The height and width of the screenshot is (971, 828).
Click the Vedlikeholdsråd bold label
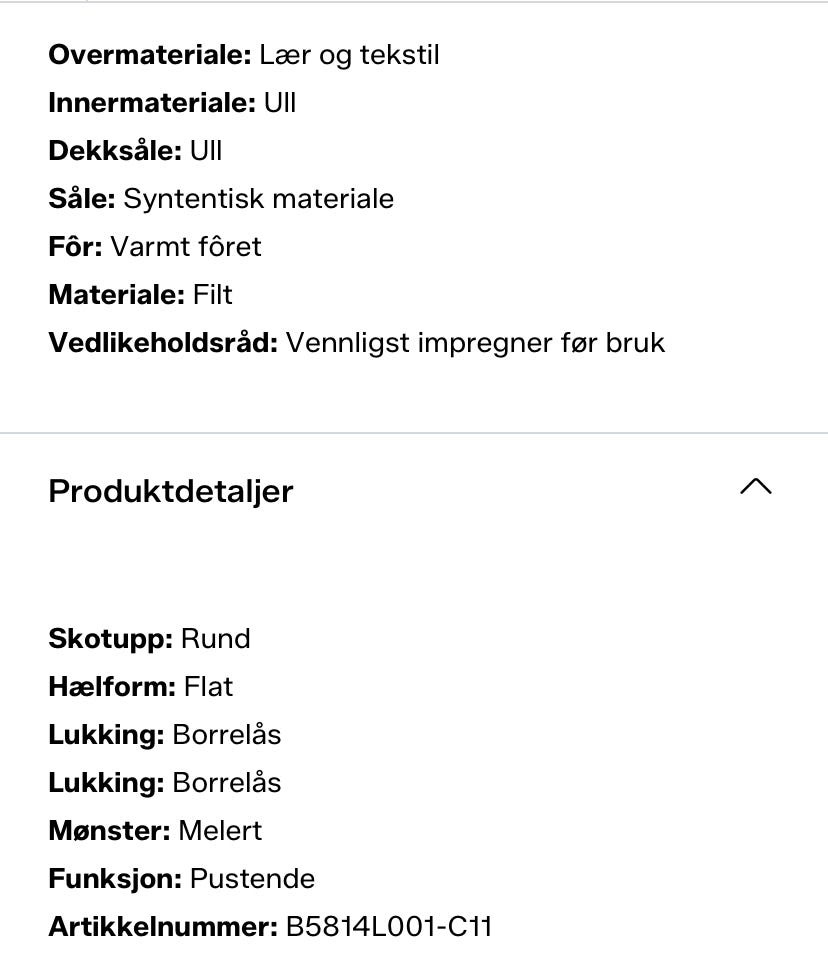click(163, 343)
